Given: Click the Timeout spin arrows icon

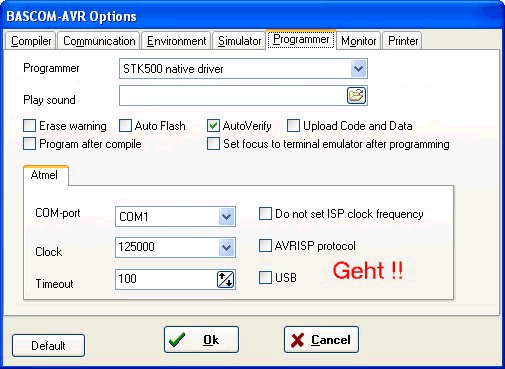Looking at the screenshot, I should [x=226, y=279].
